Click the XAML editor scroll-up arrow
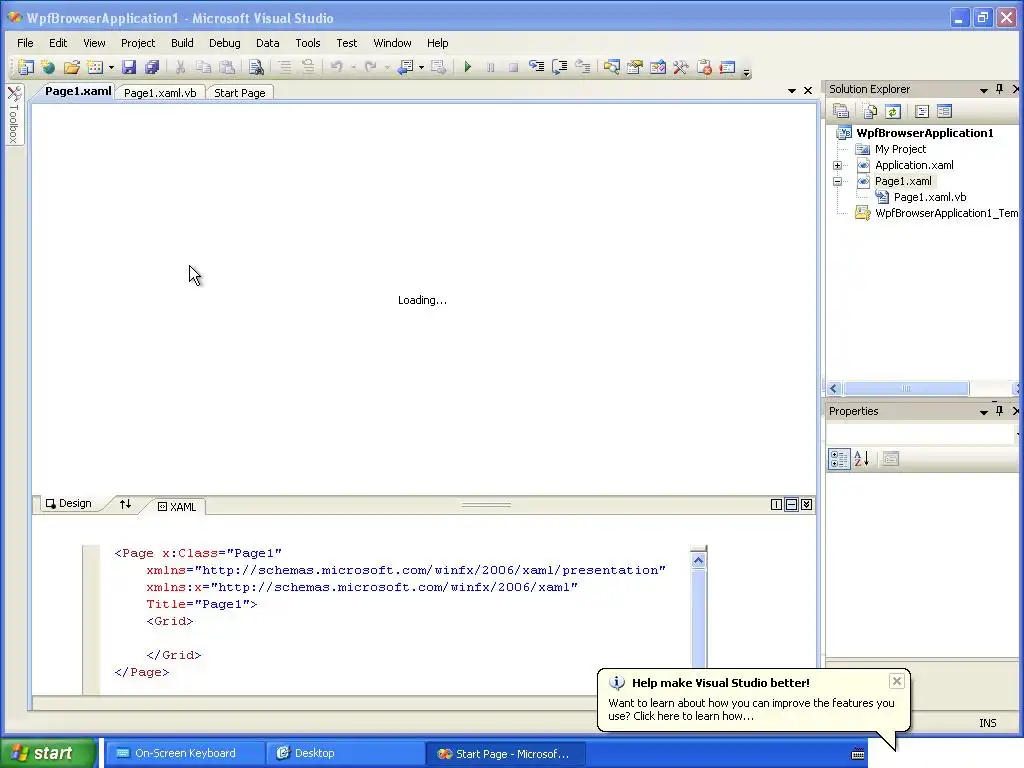This screenshot has width=1024, height=768. pos(698,560)
